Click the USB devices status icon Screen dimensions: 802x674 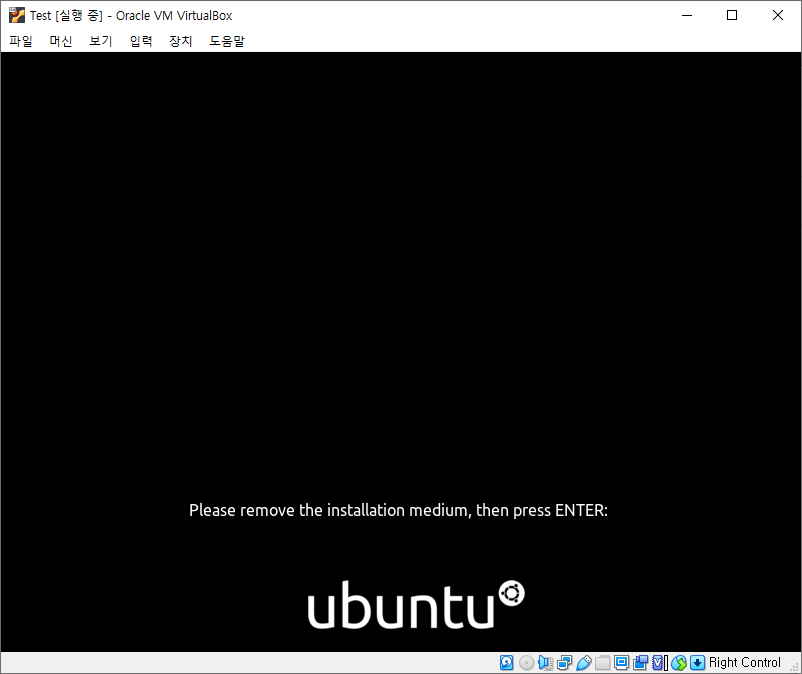[x=584, y=663]
